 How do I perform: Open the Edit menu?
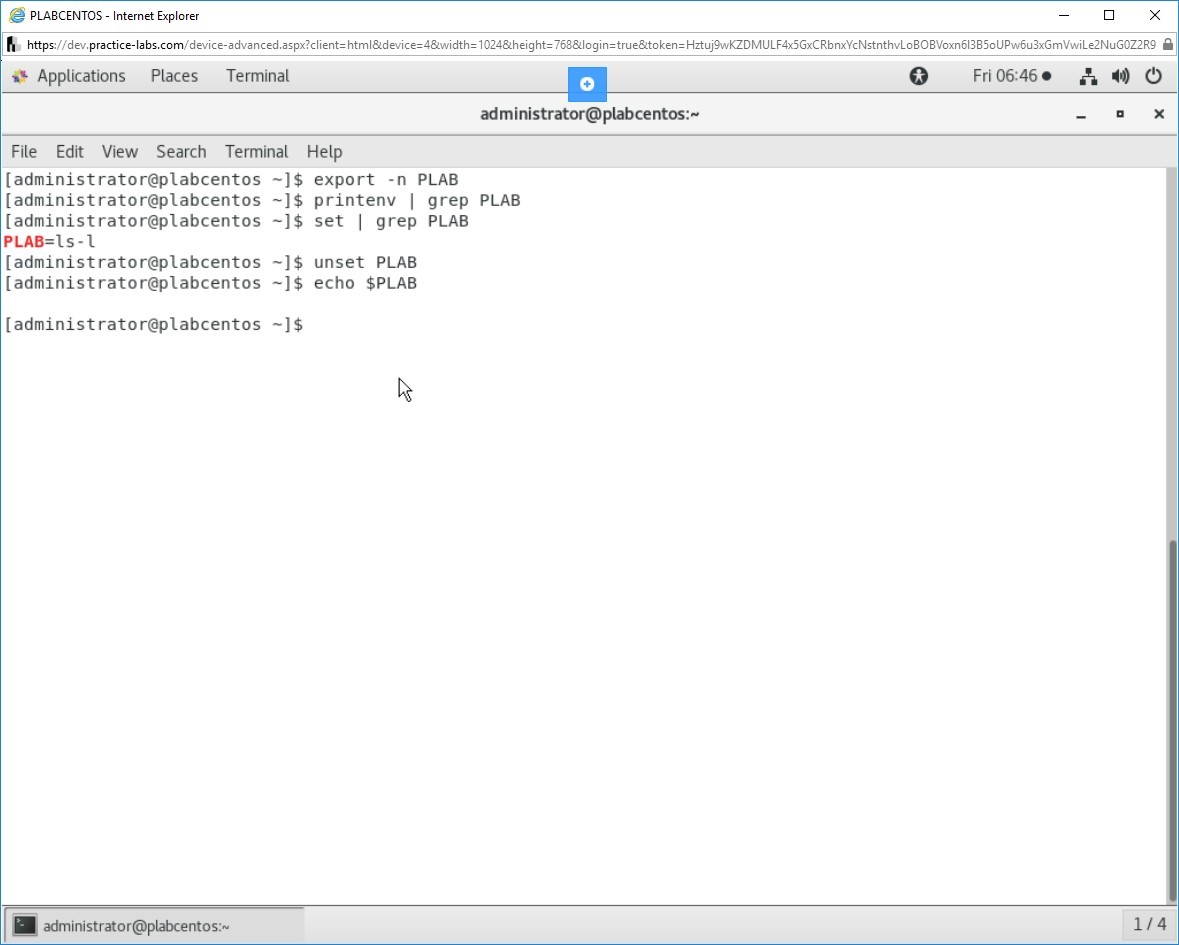(x=70, y=151)
